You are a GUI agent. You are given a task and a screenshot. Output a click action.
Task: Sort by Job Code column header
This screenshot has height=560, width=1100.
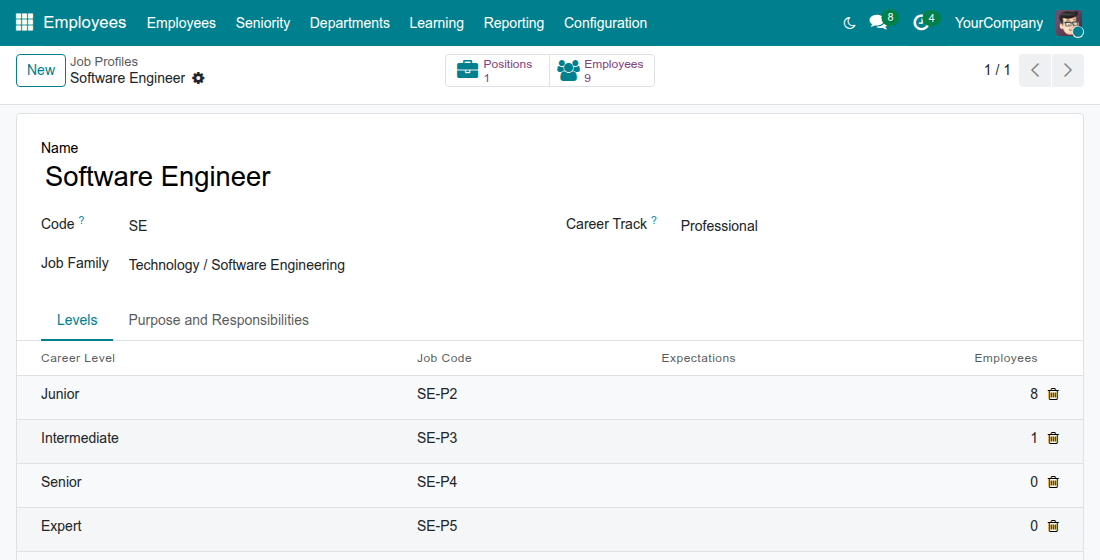click(x=444, y=359)
